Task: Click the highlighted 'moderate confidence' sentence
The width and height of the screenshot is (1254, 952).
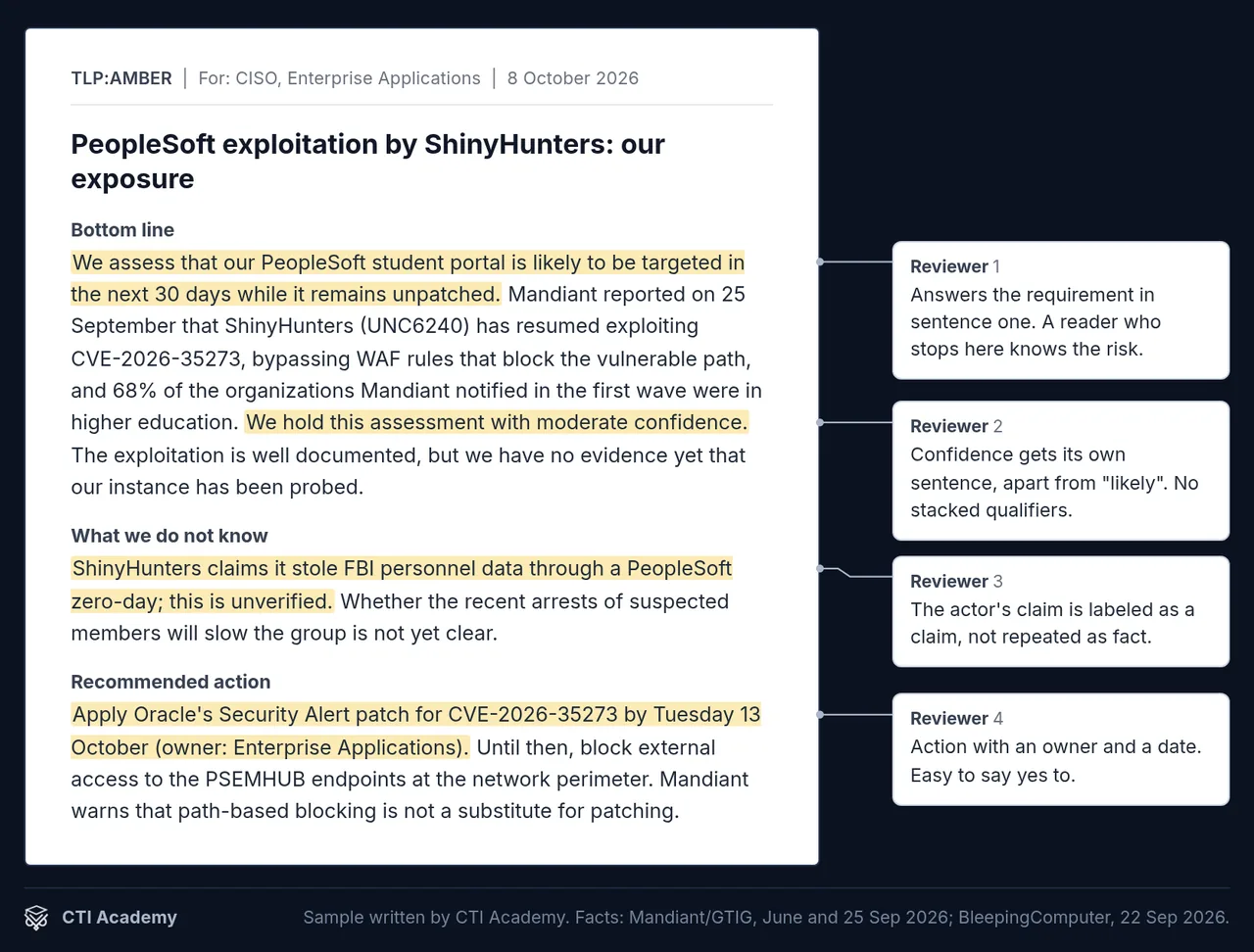Action: point(497,422)
